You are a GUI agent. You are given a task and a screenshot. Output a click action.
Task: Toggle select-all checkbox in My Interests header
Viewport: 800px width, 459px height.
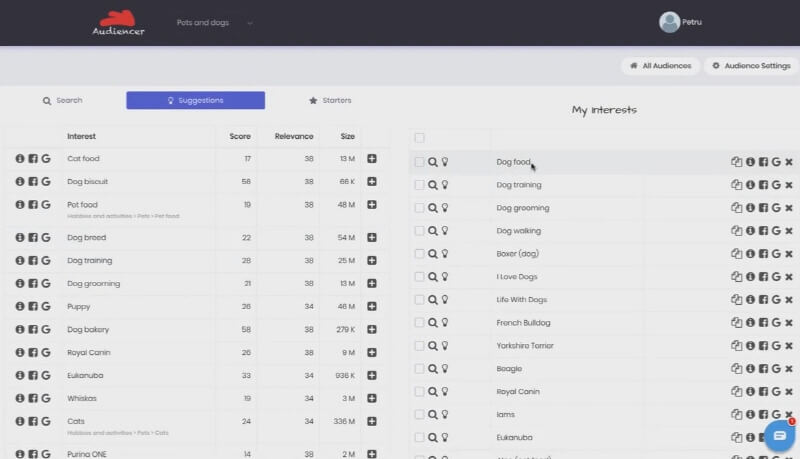click(419, 138)
